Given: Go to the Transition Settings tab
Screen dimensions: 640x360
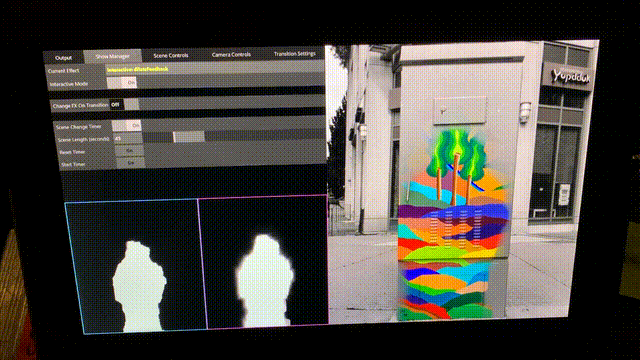Looking at the screenshot, I should (294, 53).
